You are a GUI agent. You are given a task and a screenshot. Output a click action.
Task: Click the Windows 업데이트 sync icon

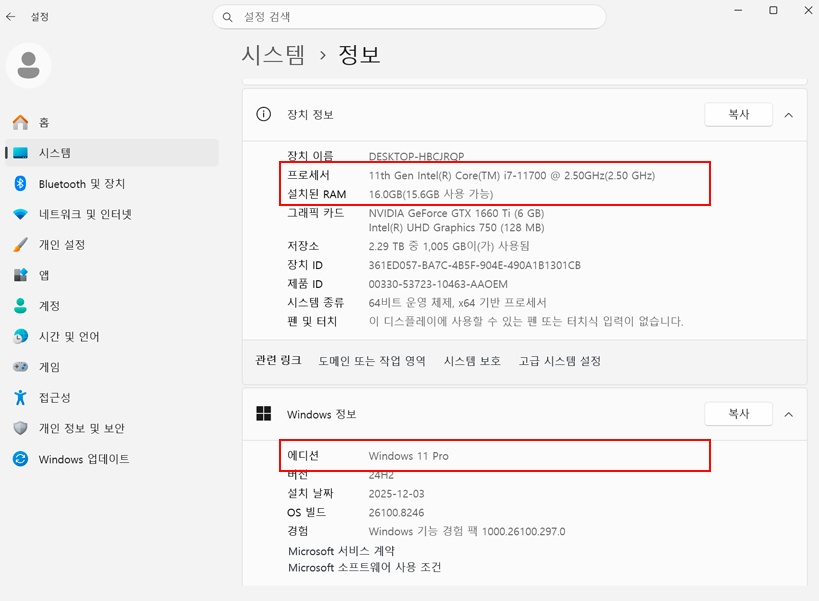pos(20,459)
